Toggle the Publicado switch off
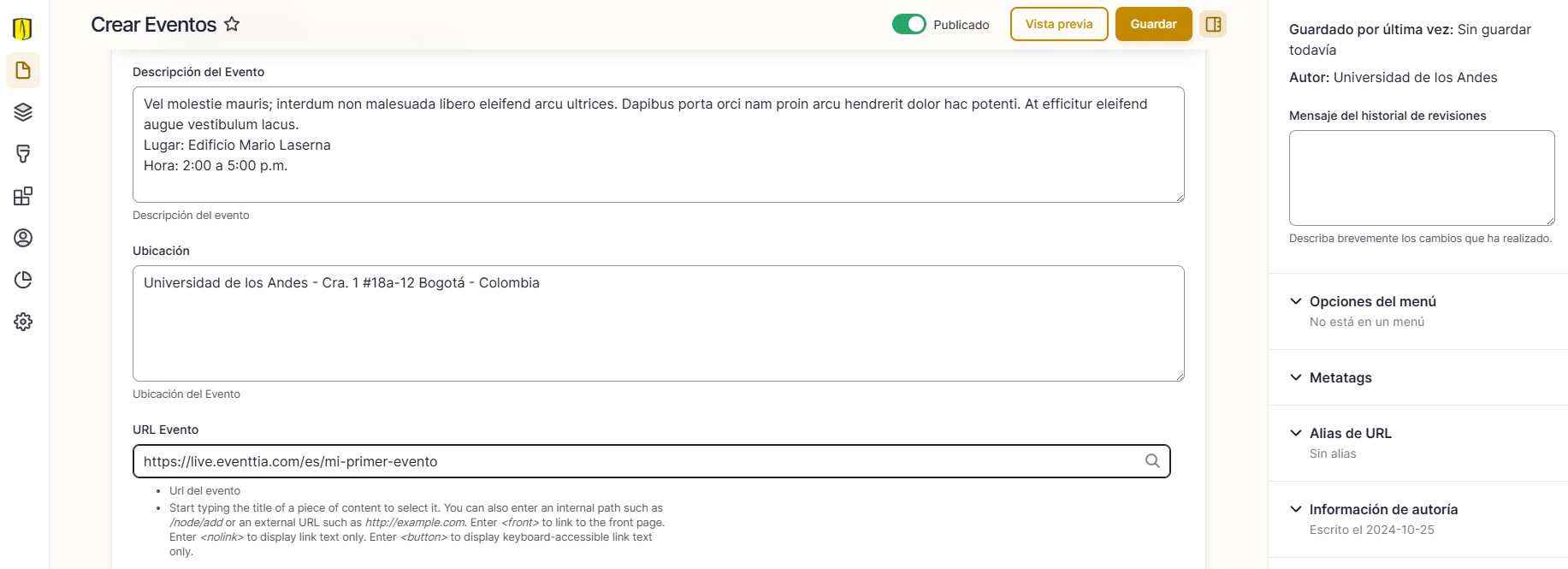This screenshot has width=1568, height=569. [x=908, y=24]
